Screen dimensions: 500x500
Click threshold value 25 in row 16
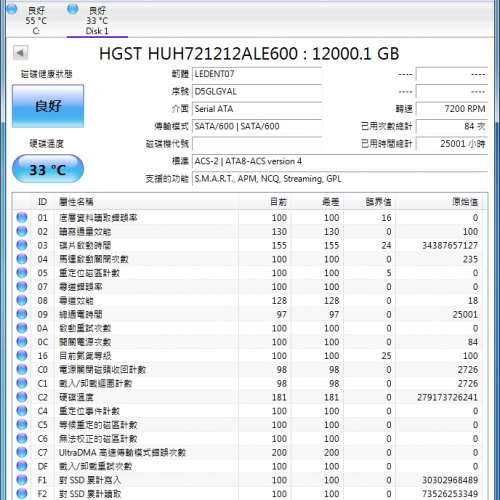point(386,356)
